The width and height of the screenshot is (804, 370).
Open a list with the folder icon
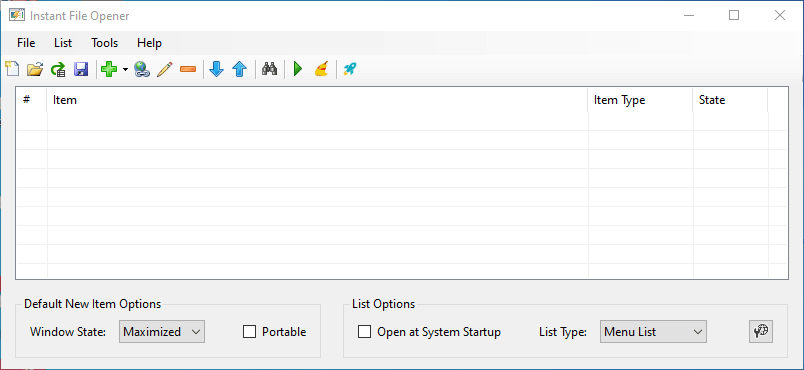tap(35, 69)
